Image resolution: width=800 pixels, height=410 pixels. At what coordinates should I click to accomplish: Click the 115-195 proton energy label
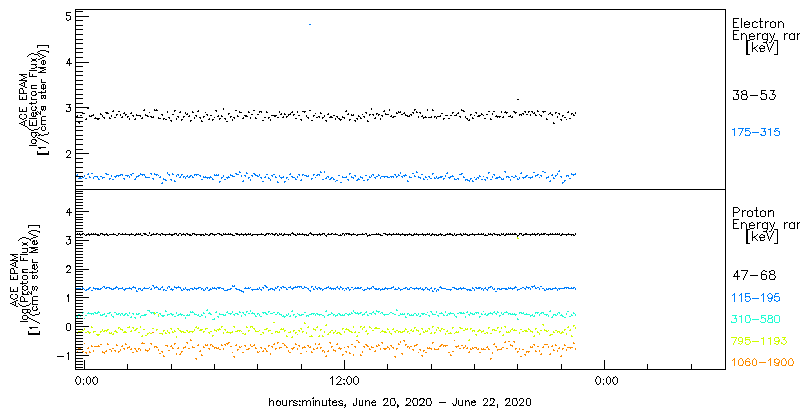[756, 297]
